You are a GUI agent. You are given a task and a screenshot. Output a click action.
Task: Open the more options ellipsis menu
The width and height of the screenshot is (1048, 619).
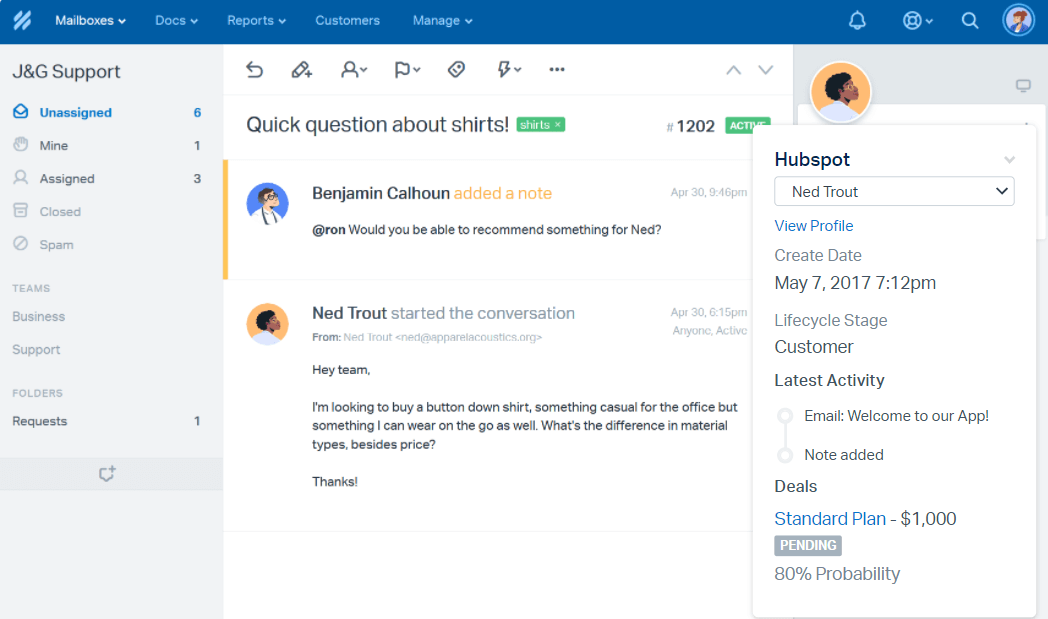pos(557,69)
